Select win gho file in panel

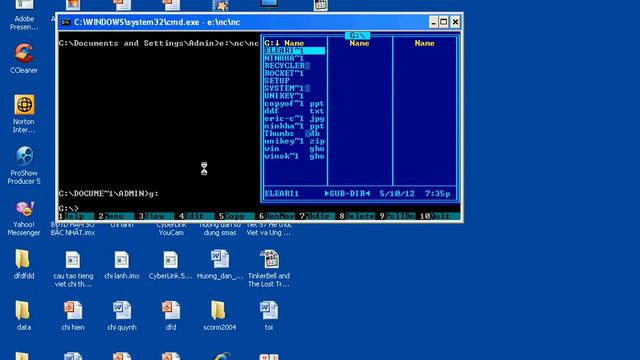point(294,149)
